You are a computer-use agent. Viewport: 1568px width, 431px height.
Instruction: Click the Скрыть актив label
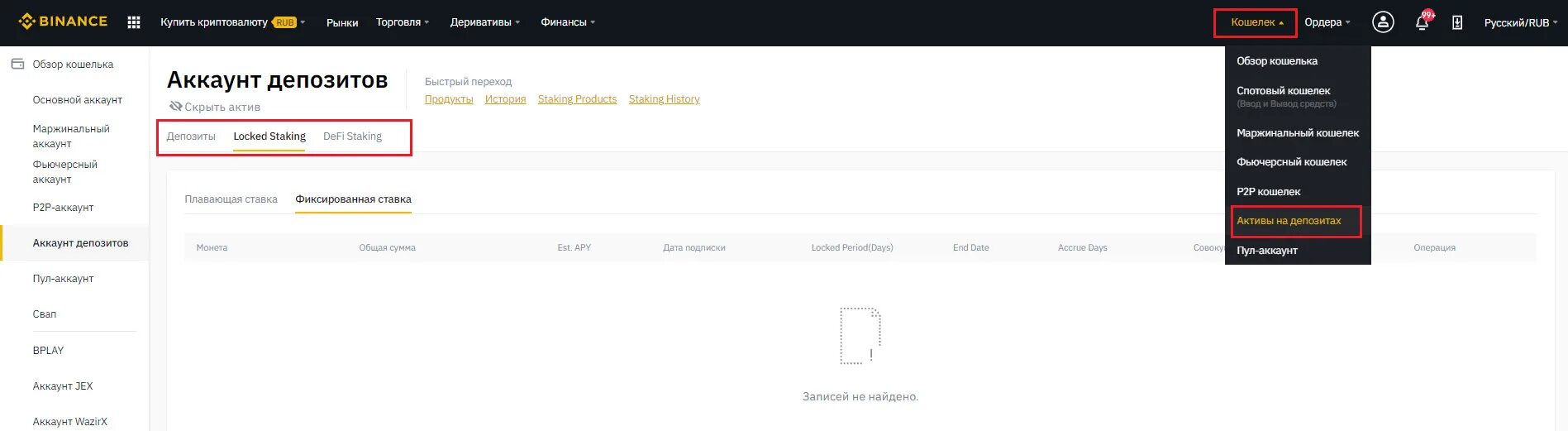222,107
